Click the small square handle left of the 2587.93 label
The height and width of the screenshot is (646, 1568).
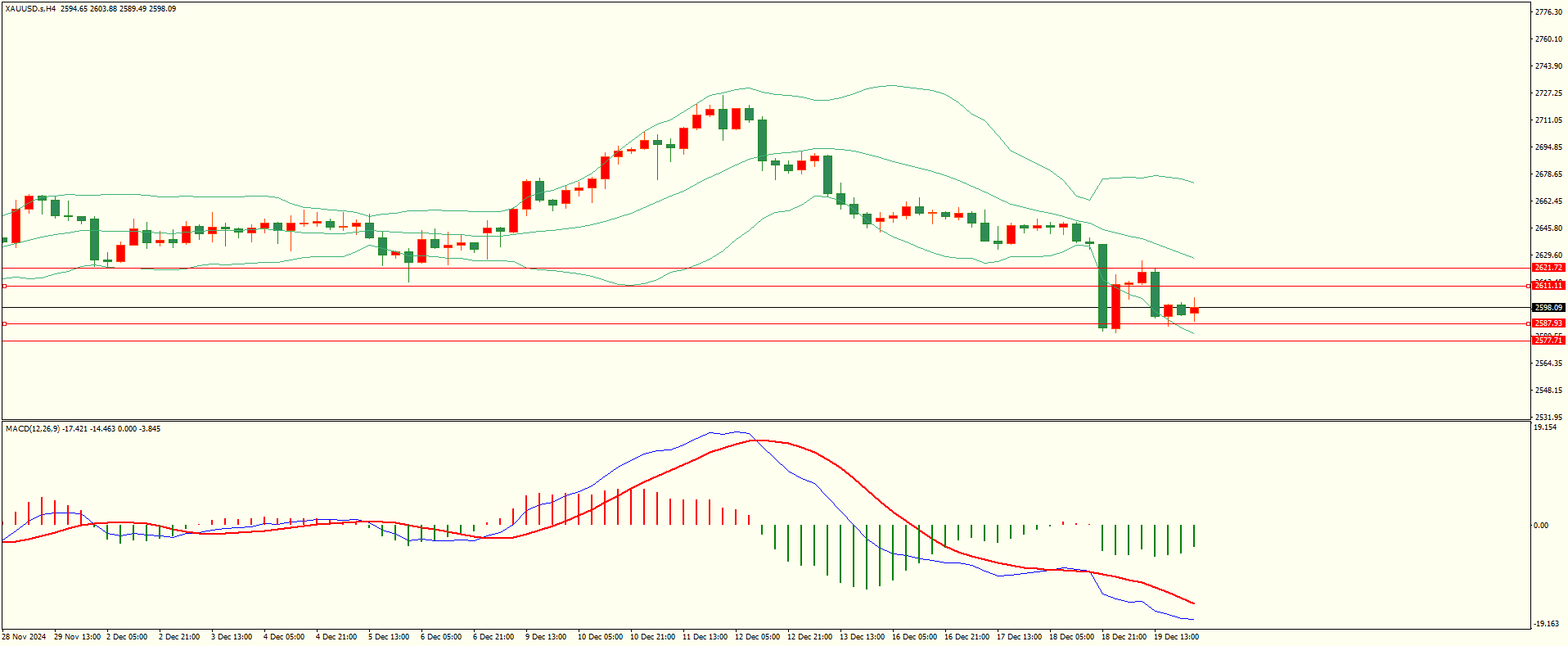point(1529,323)
